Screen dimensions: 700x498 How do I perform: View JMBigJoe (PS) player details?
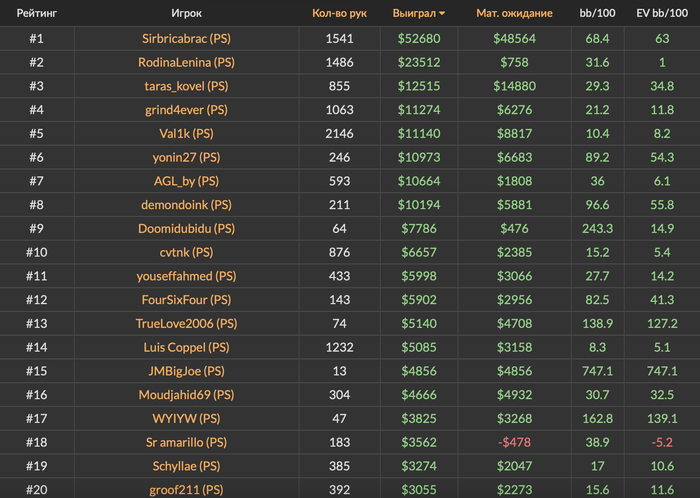(x=186, y=371)
